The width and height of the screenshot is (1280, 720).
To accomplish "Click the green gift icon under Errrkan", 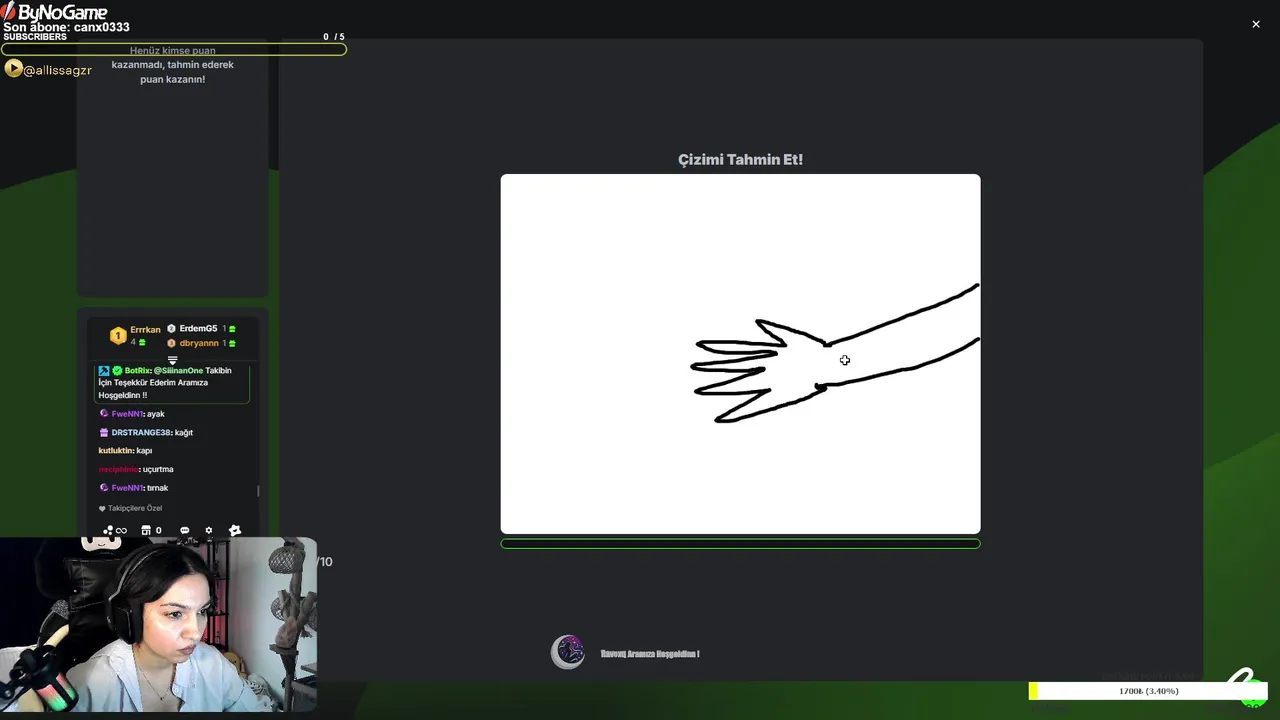I will [141, 343].
